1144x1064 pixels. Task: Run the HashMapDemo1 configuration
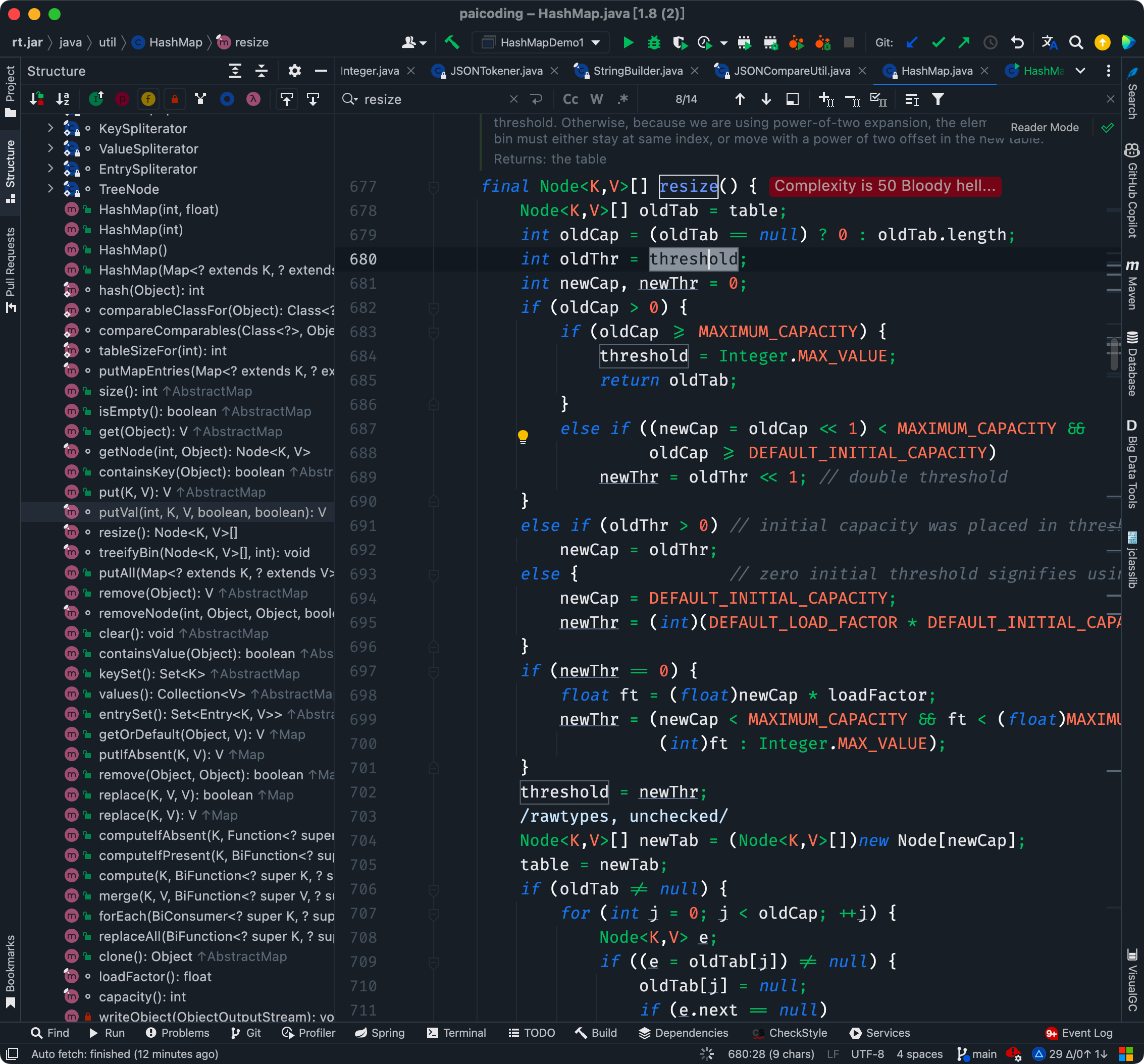[629, 42]
